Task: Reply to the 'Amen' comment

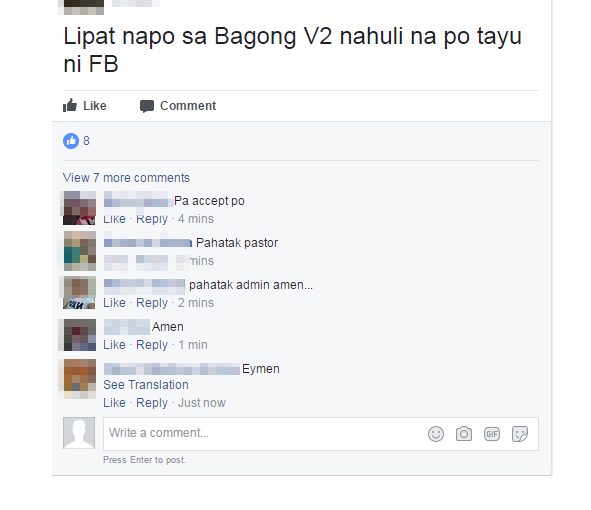Action: [152, 345]
